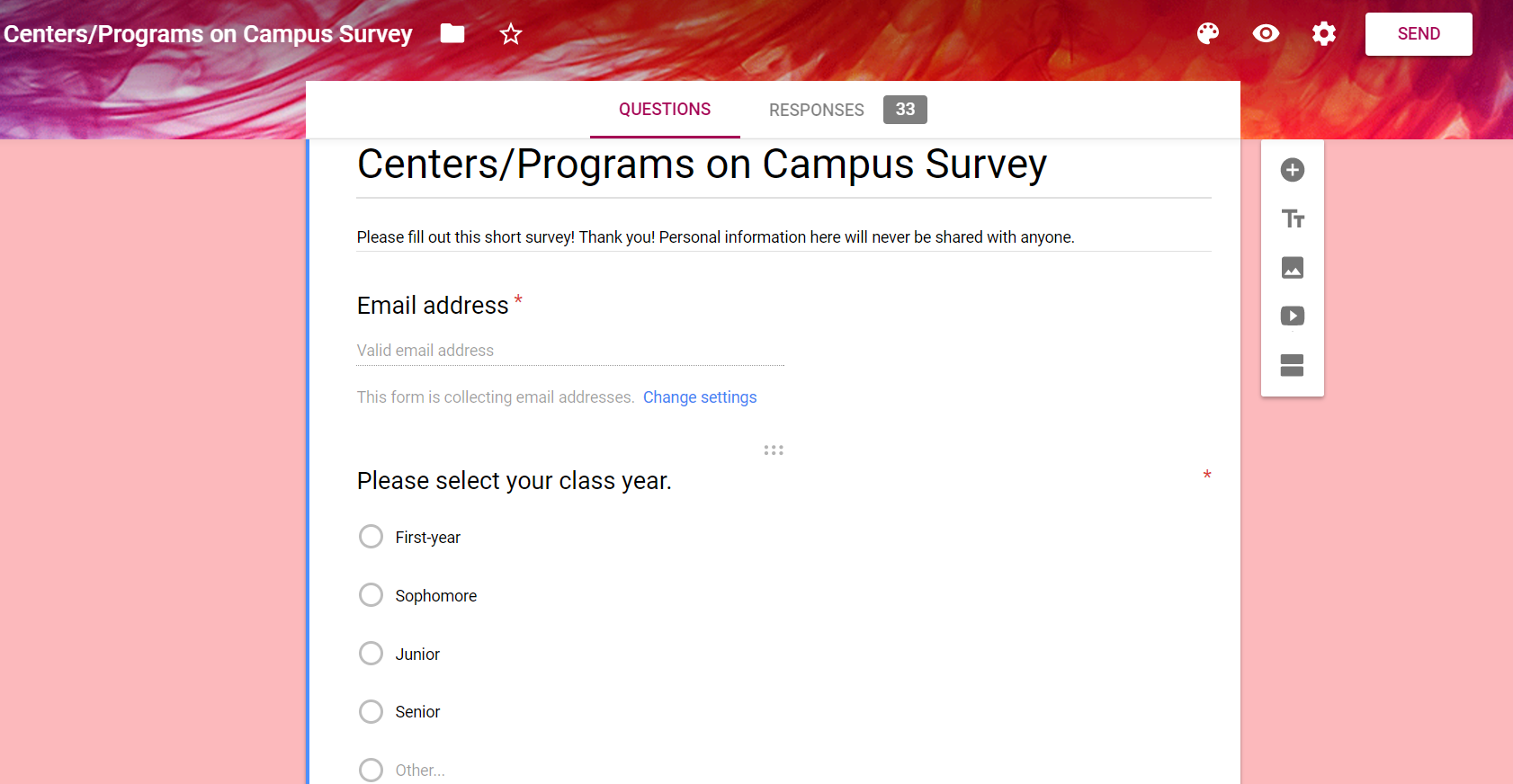Add a video using the sidebar icon
Image resolution: width=1513 pixels, height=784 pixels.
pos(1293,316)
